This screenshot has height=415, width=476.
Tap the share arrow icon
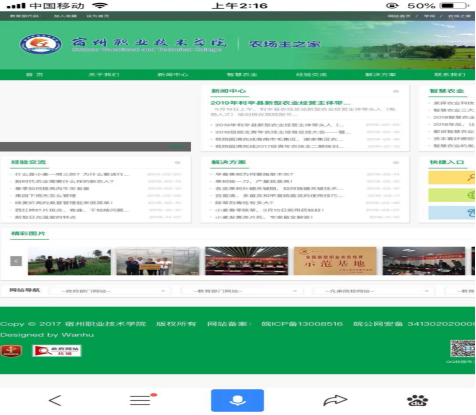(x=335, y=400)
